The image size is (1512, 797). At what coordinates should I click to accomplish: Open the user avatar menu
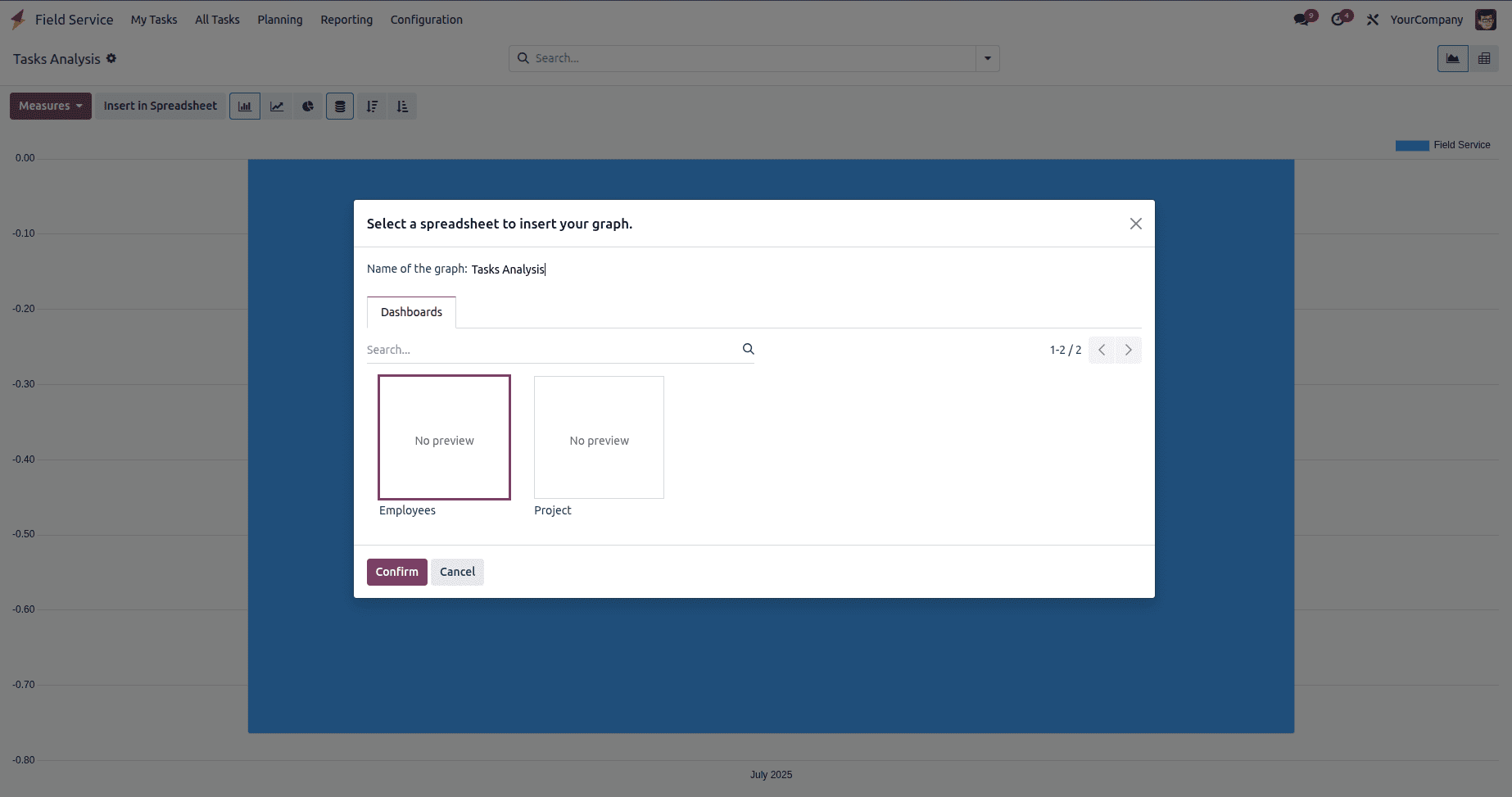(x=1486, y=20)
